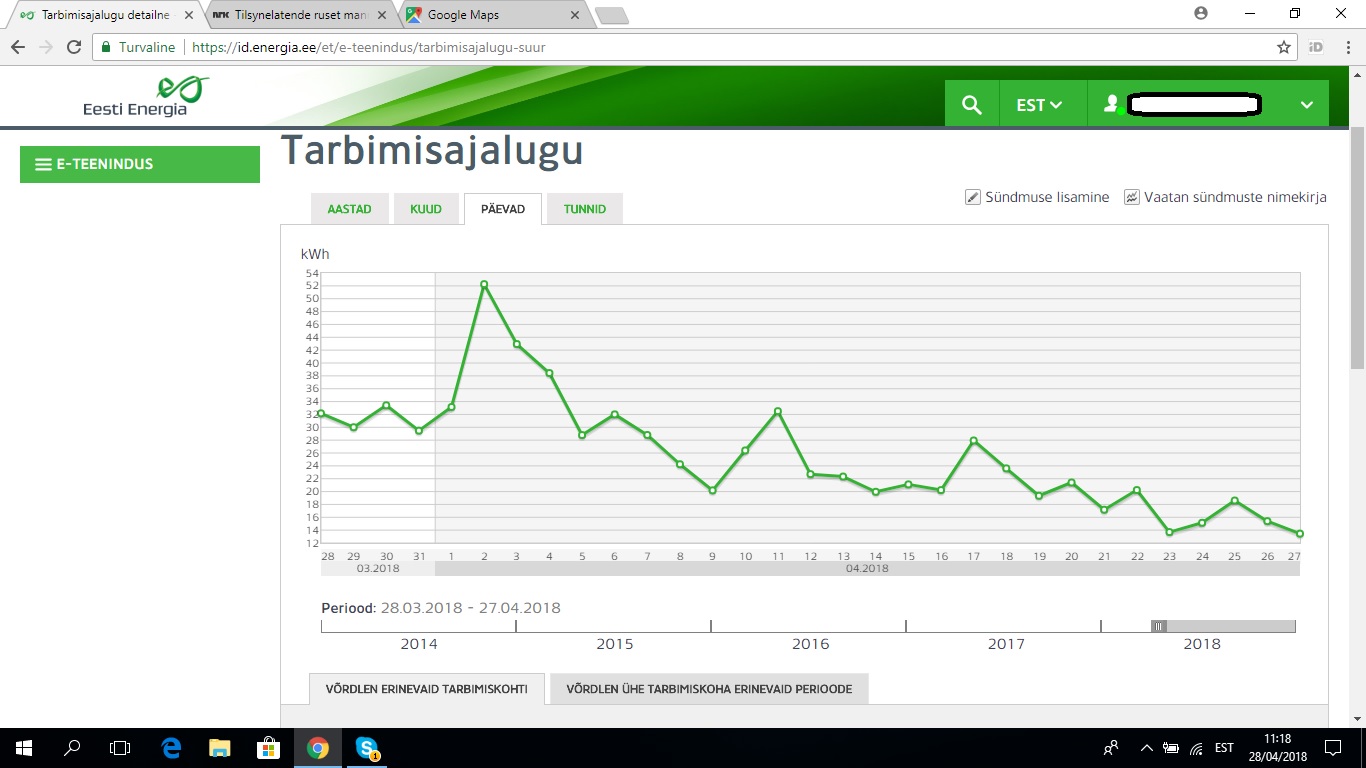Open Skype from the Windows taskbar
The width and height of the screenshot is (1366, 768).
point(367,747)
